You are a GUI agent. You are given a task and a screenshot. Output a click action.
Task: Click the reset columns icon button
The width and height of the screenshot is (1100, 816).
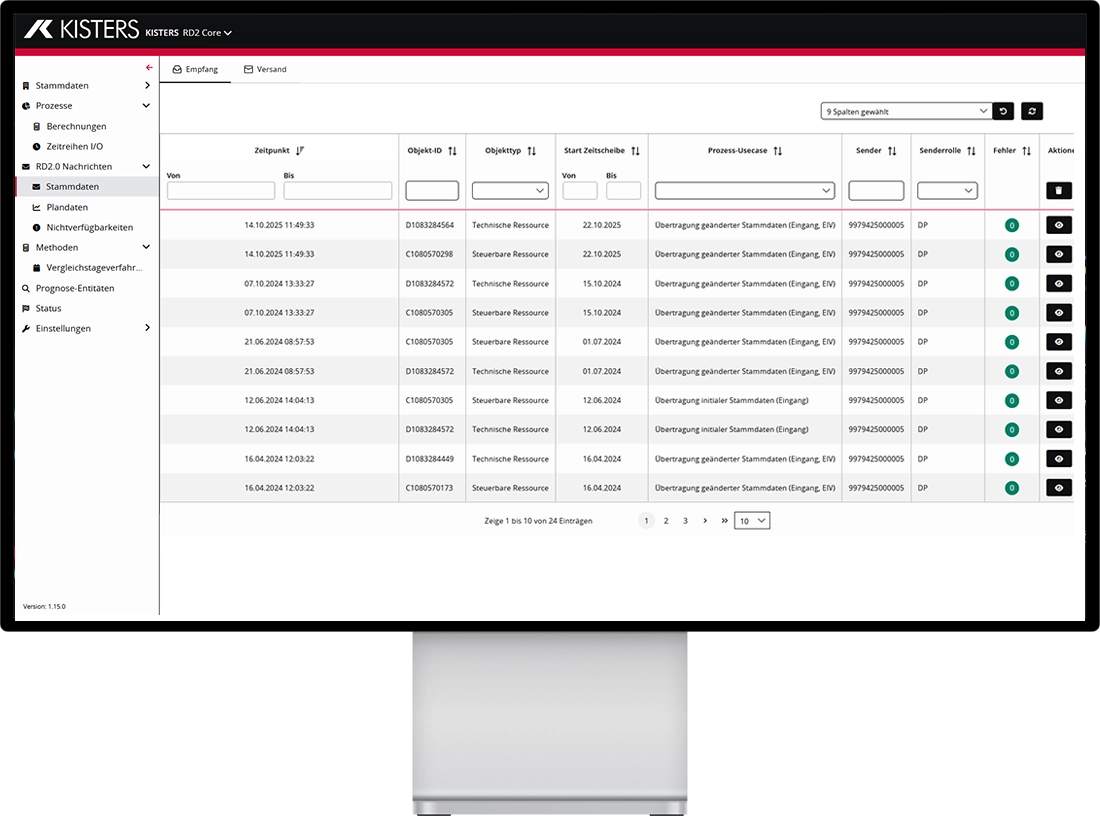click(1004, 112)
